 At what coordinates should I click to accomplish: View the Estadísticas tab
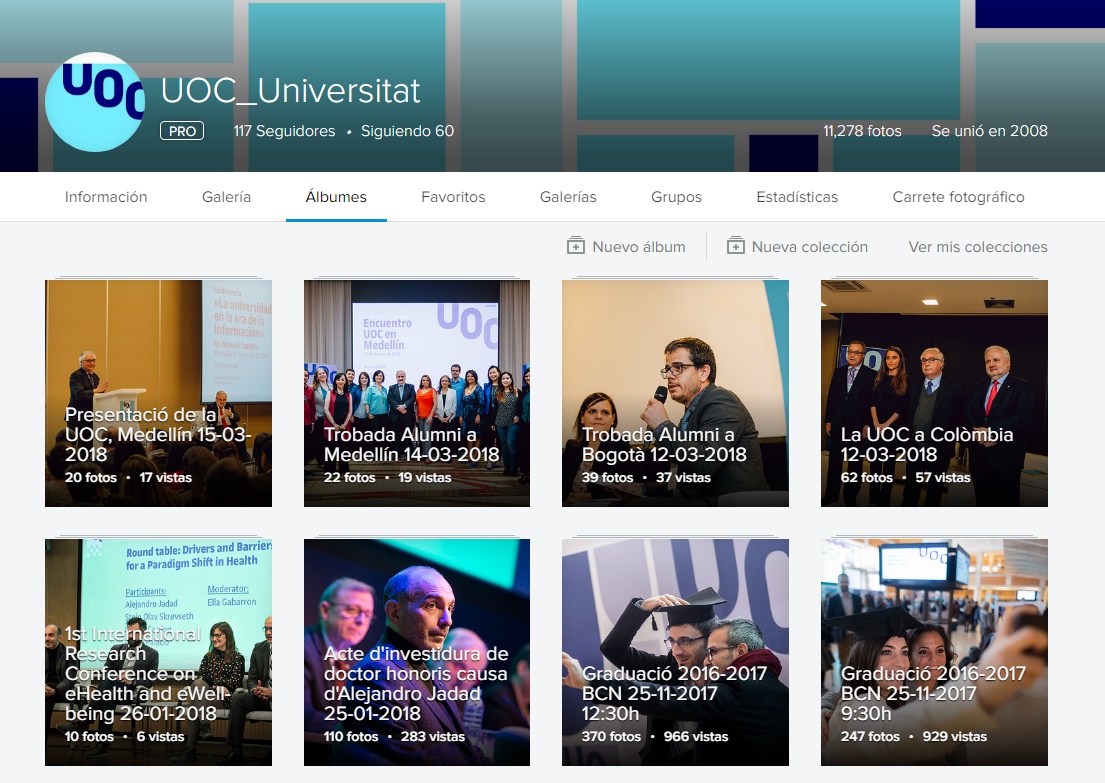pyautogui.click(x=797, y=197)
